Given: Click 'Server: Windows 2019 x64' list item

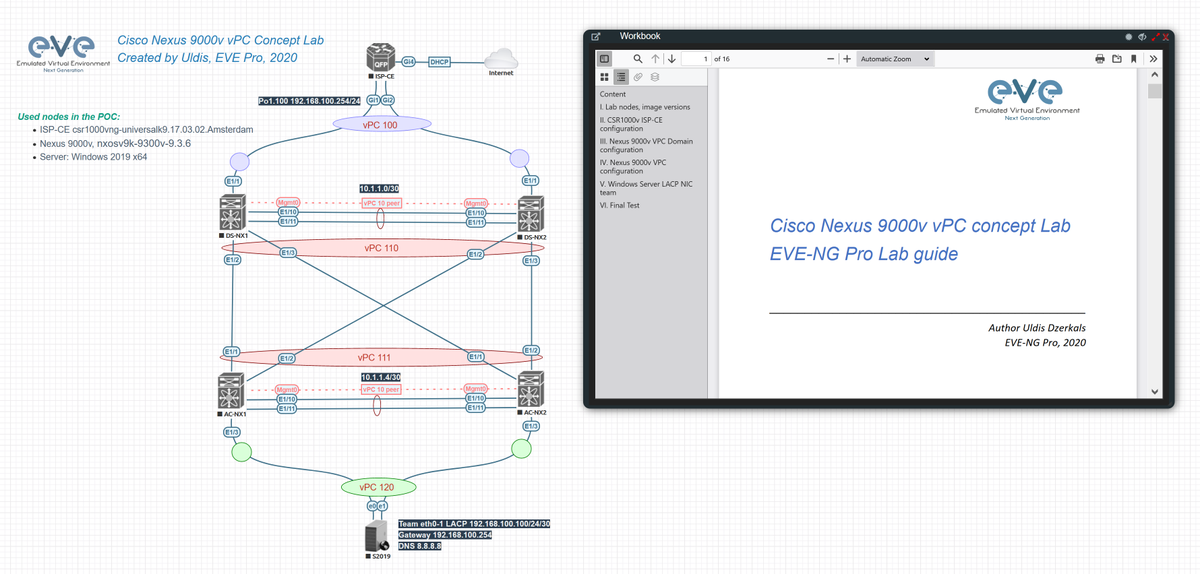Looking at the screenshot, I should point(95,157).
